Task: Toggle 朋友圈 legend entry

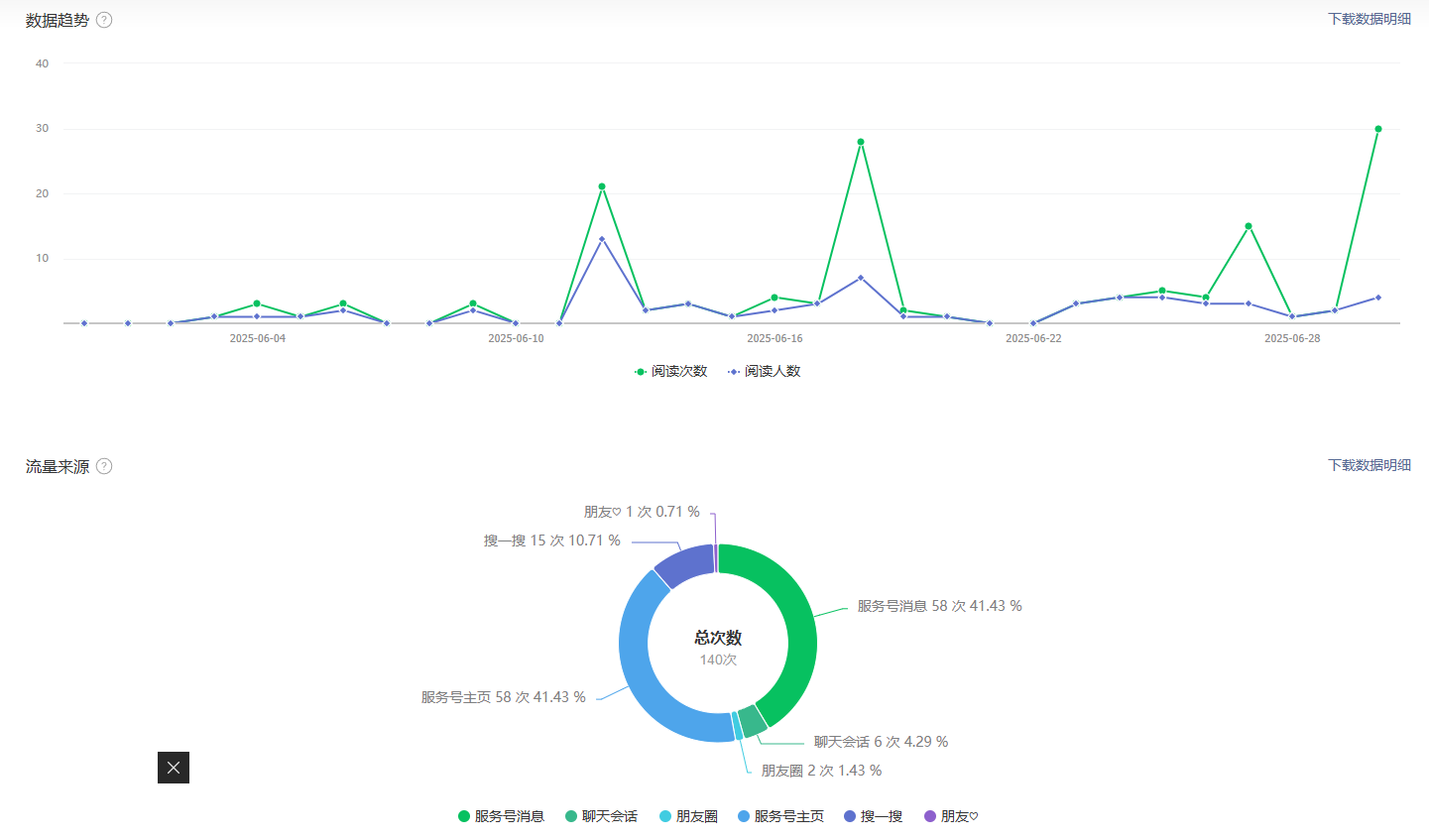Action: click(x=688, y=816)
